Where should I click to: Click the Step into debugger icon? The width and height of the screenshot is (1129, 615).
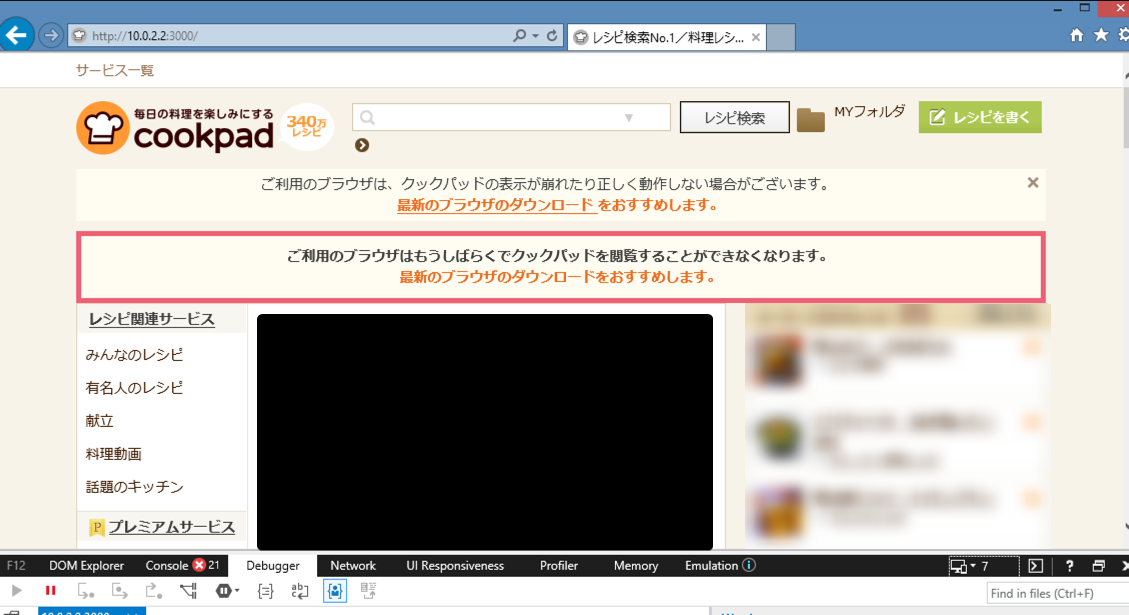point(86,591)
